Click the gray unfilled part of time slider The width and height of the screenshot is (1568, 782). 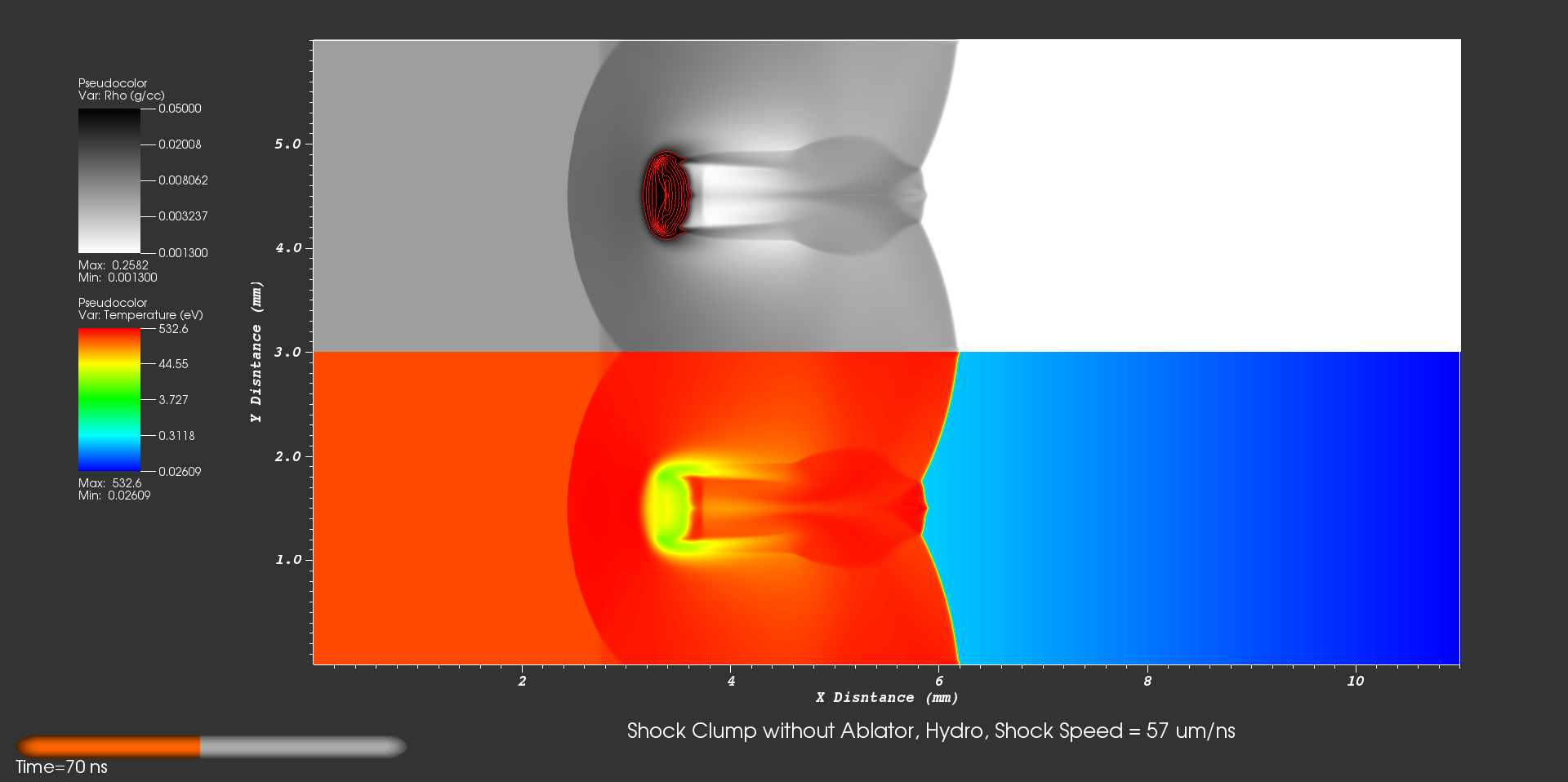pyautogui.click(x=303, y=746)
